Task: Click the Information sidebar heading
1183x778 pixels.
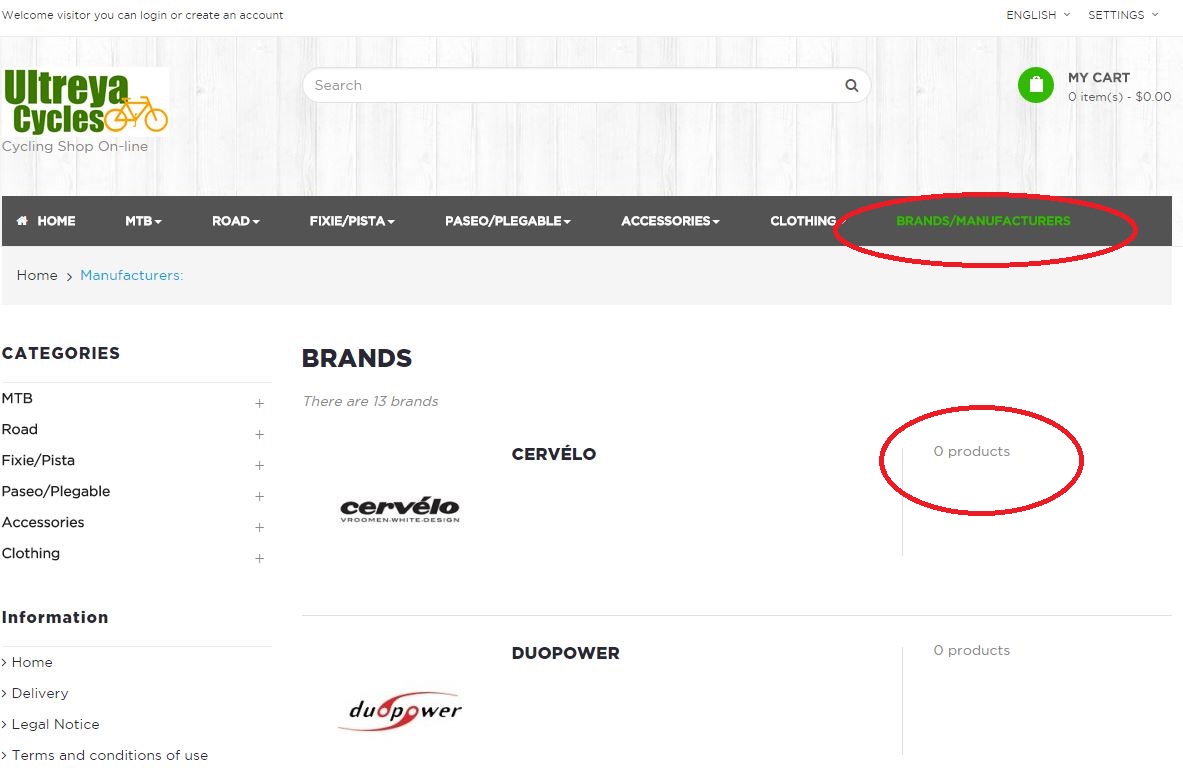Action: (x=55, y=617)
